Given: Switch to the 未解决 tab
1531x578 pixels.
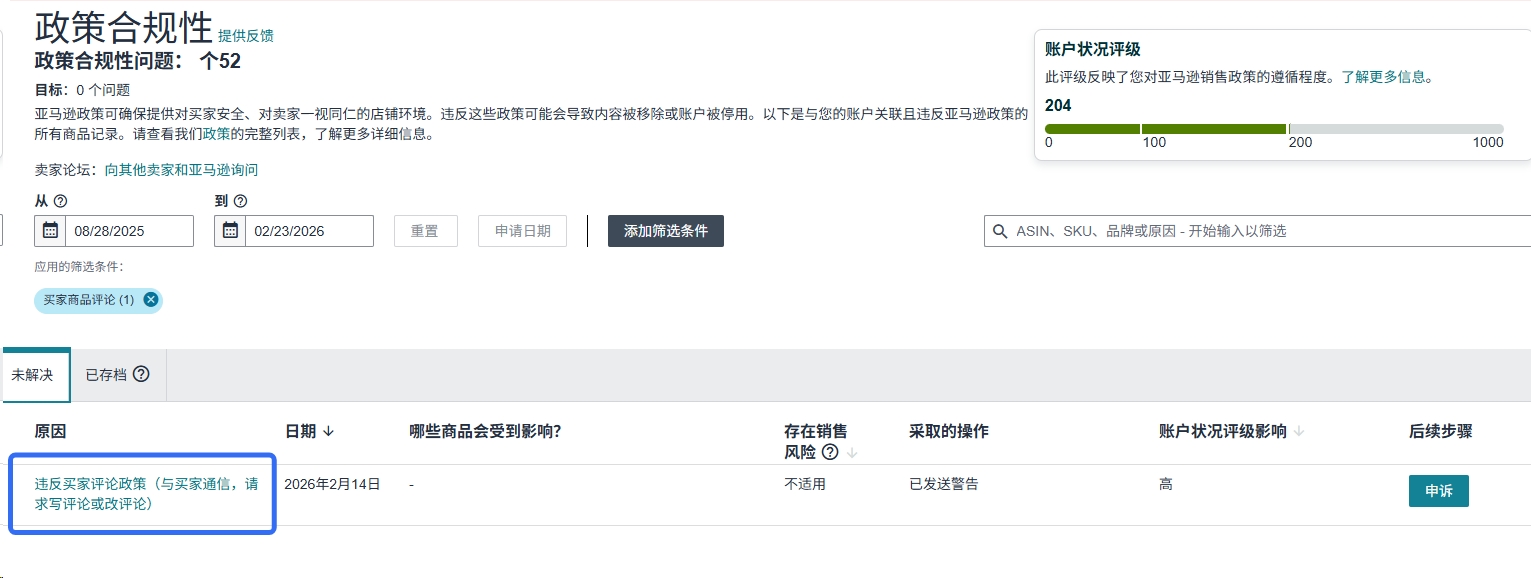Looking at the screenshot, I should click(32, 375).
